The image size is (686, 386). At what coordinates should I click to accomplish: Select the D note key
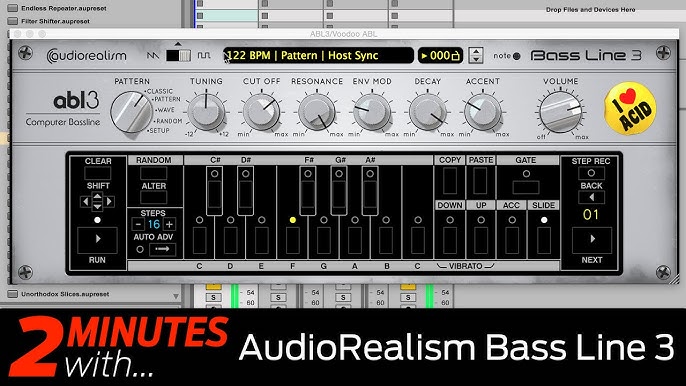click(x=230, y=240)
